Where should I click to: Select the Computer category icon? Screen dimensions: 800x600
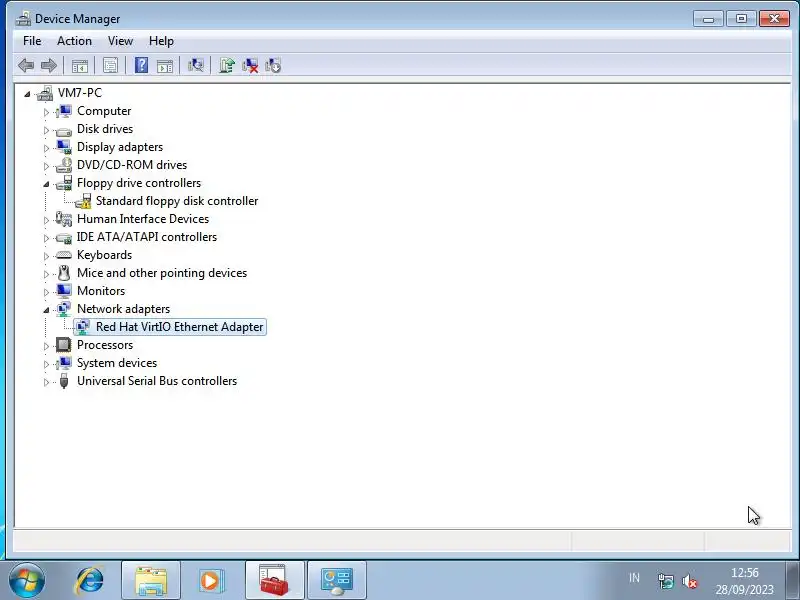point(64,111)
